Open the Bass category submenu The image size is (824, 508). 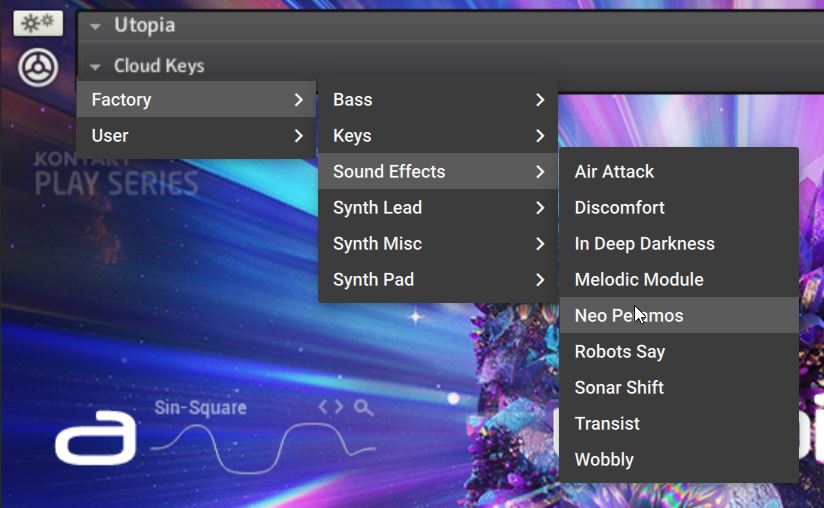[438, 99]
